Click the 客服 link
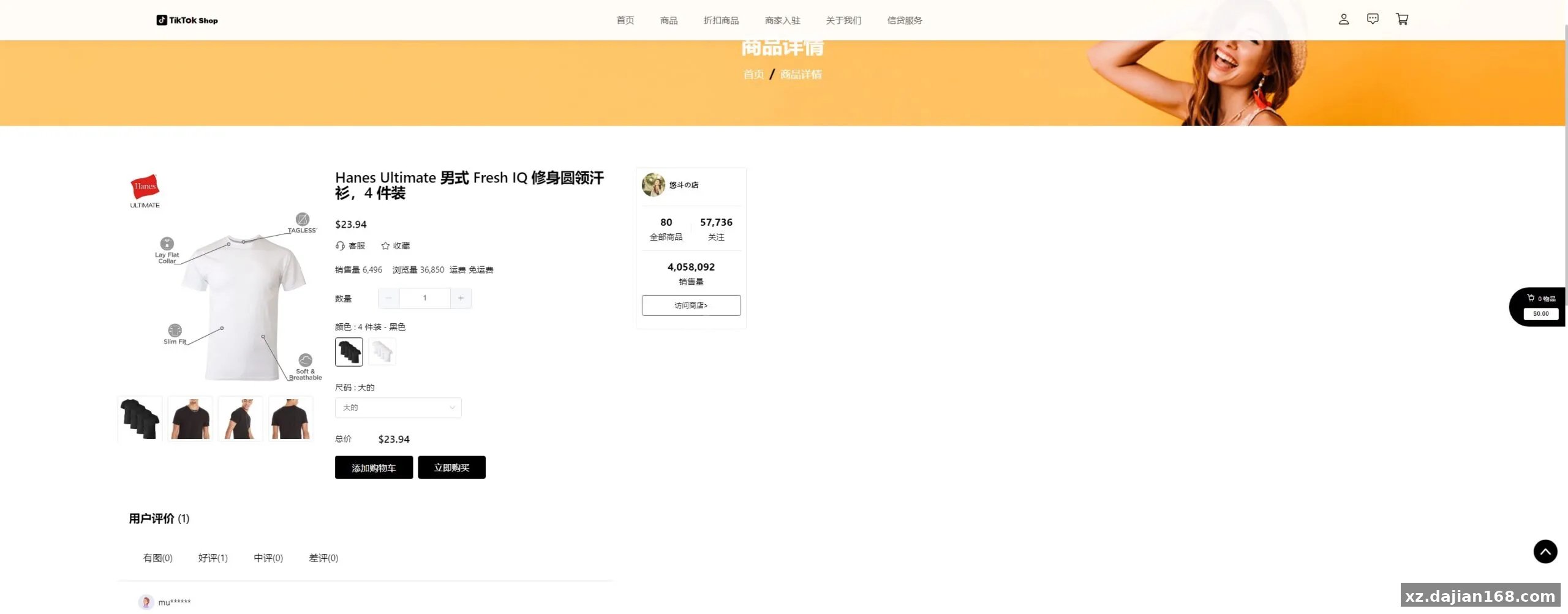The width and height of the screenshot is (1568, 614). click(356, 245)
